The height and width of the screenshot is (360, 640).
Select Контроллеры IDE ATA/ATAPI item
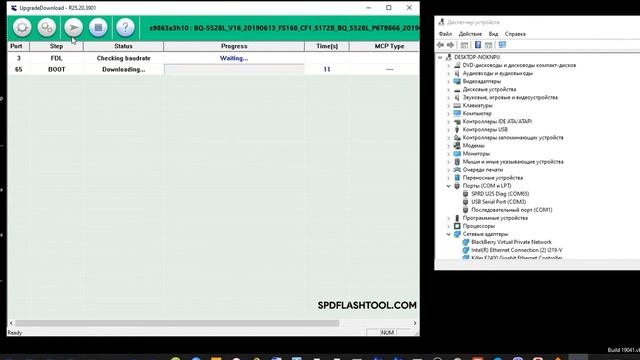(497, 122)
